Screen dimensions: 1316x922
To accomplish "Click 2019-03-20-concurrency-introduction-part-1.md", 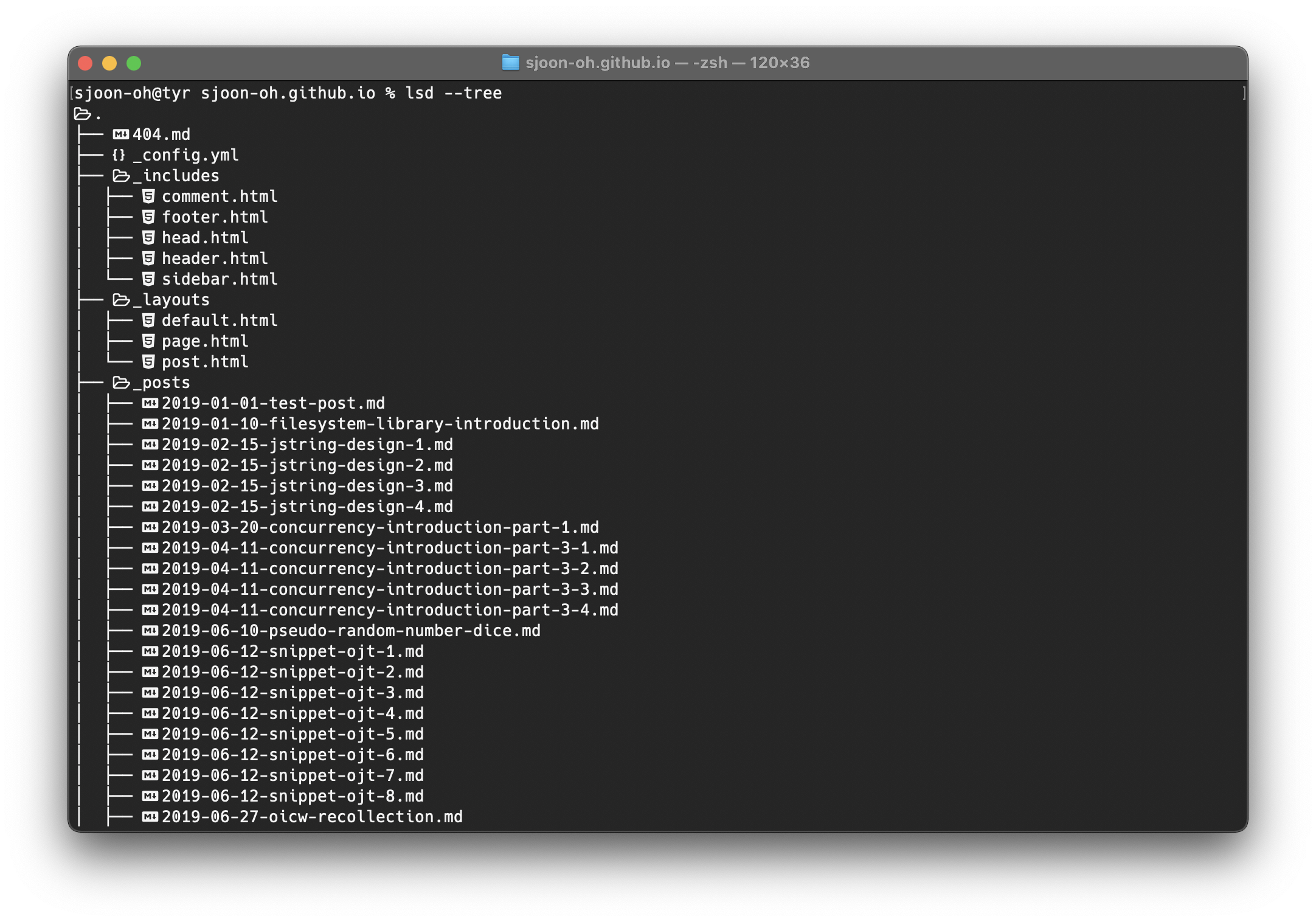I will (x=381, y=527).
